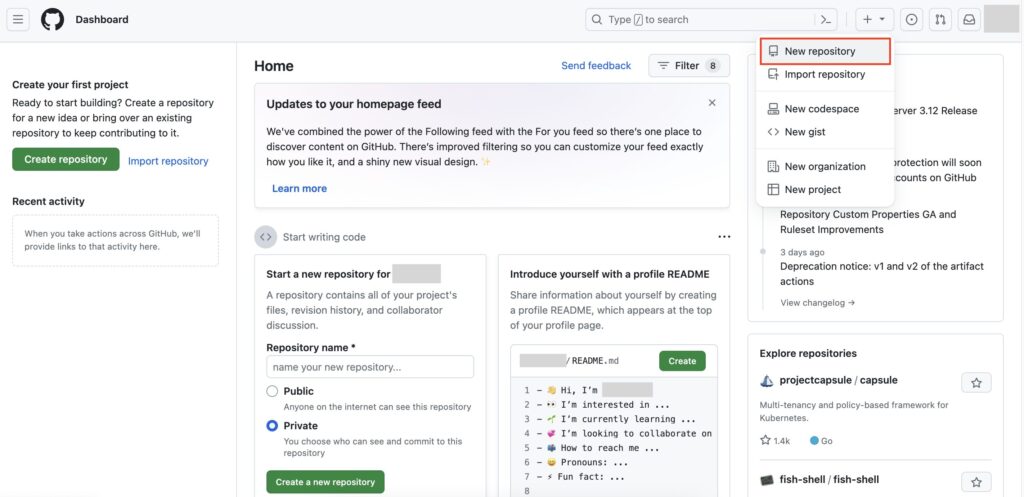This screenshot has width=1024, height=497.
Task: Click the Send feedback link
Action: click(x=596, y=65)
